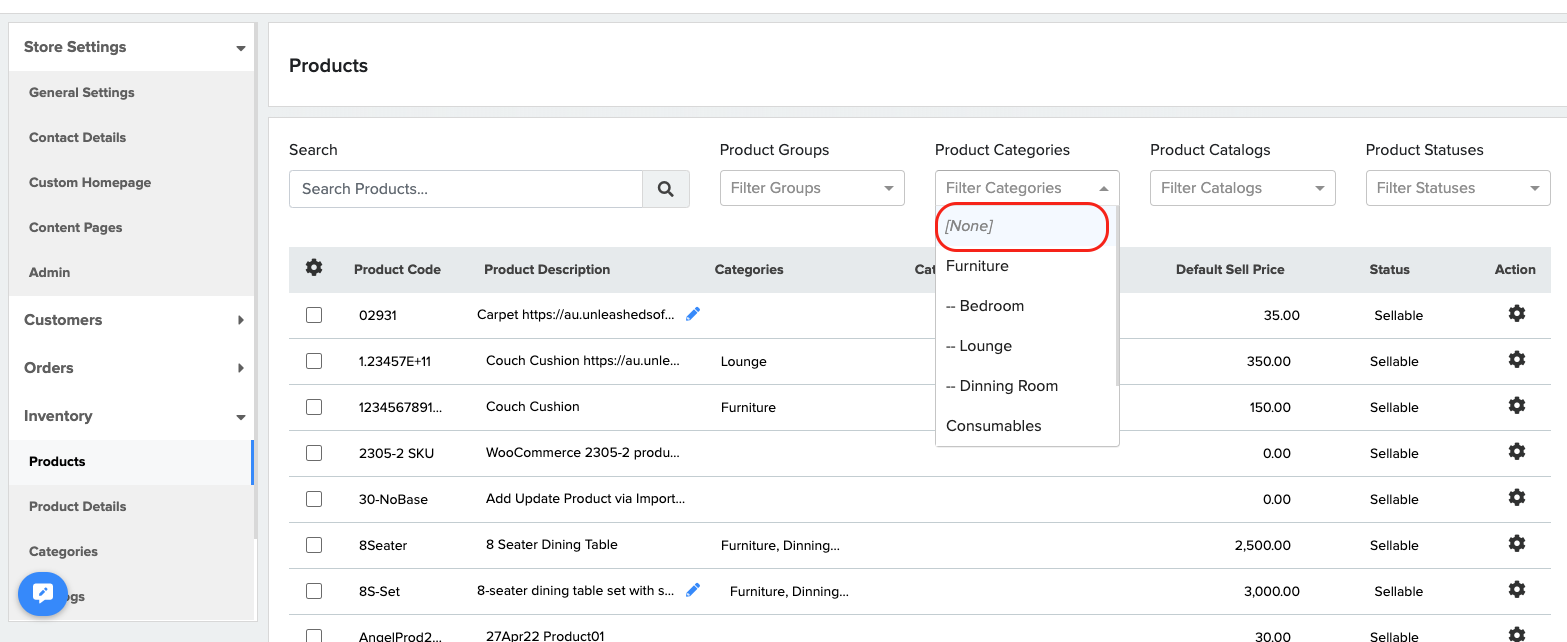The height and width of the screenshot is (642, 1567).
Task: Open the Action gear for the Couch Cushion row
Action: (x=1517, y=405)
